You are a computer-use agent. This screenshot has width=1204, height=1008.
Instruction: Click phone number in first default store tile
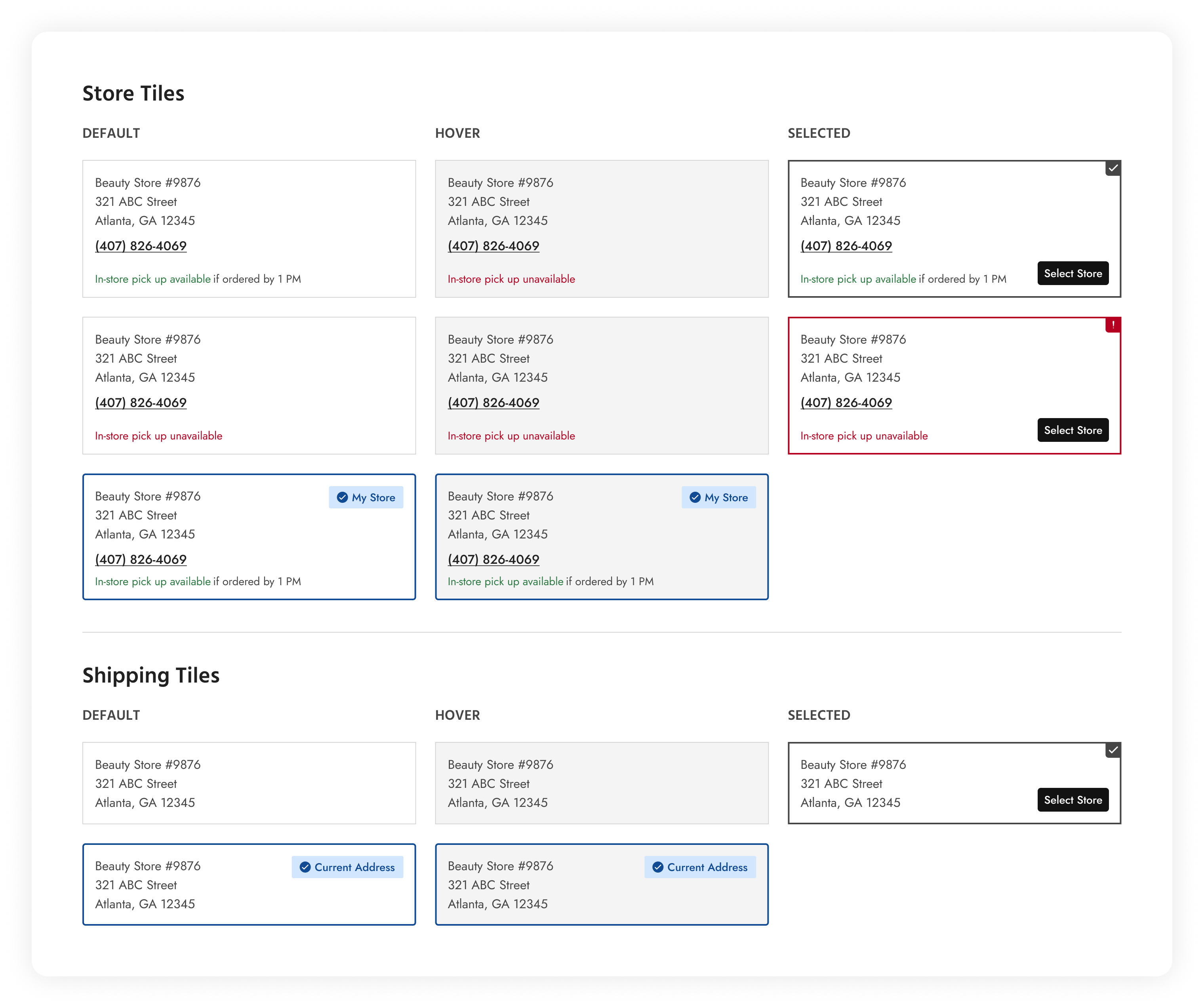pos(141,246)
